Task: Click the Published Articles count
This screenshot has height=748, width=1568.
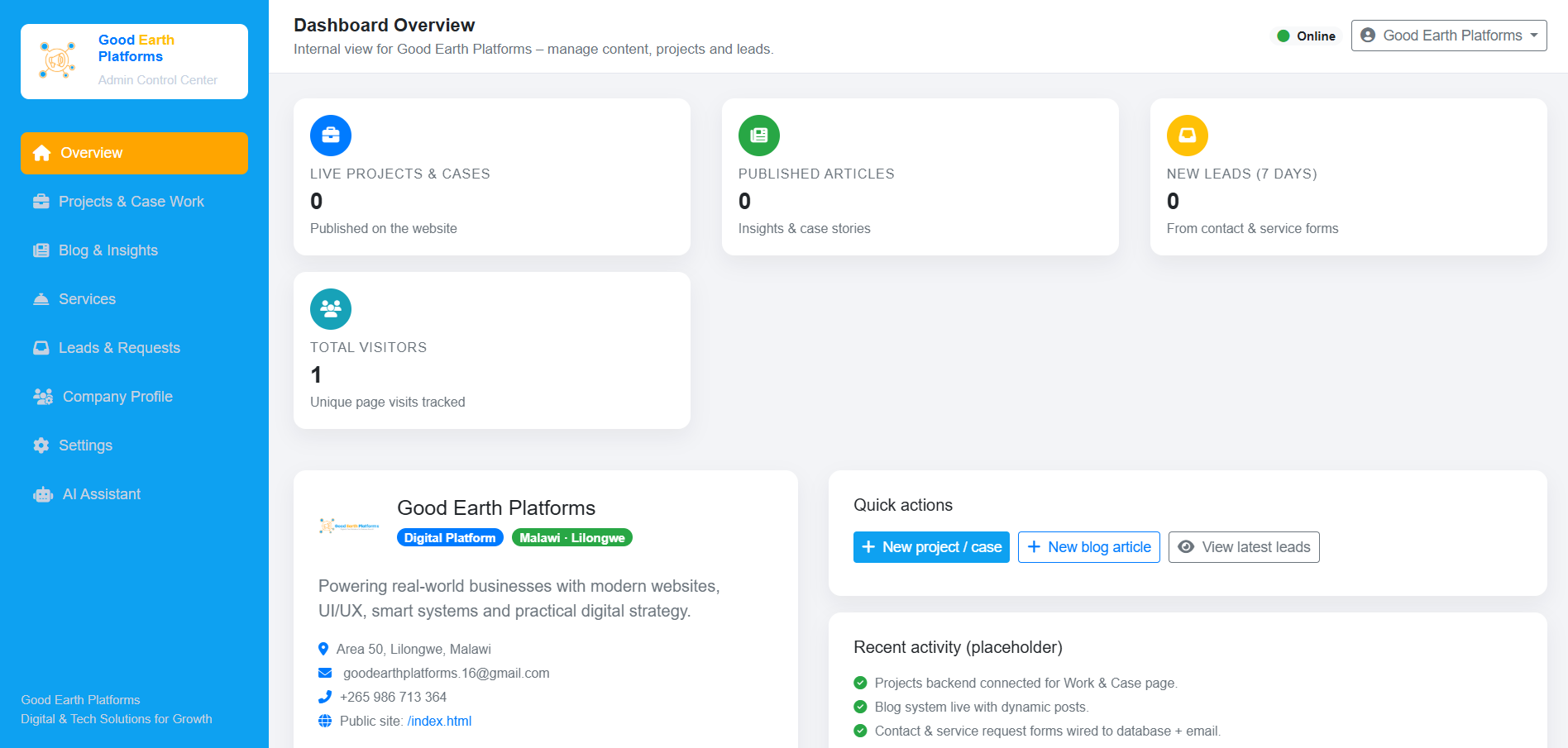Action: (x=745, y=201)
